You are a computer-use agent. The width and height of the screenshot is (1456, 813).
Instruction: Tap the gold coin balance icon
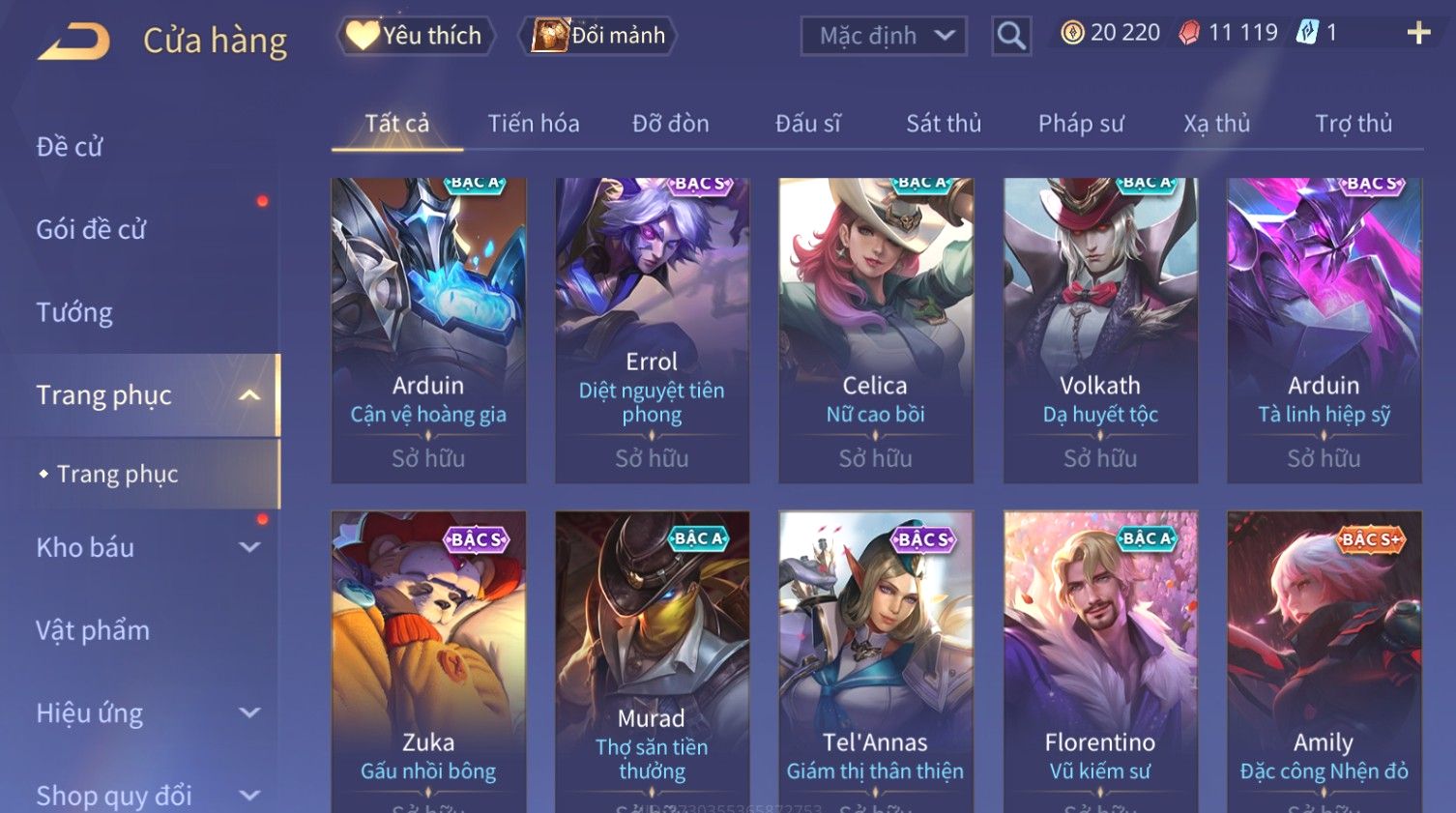(1072, 33)
